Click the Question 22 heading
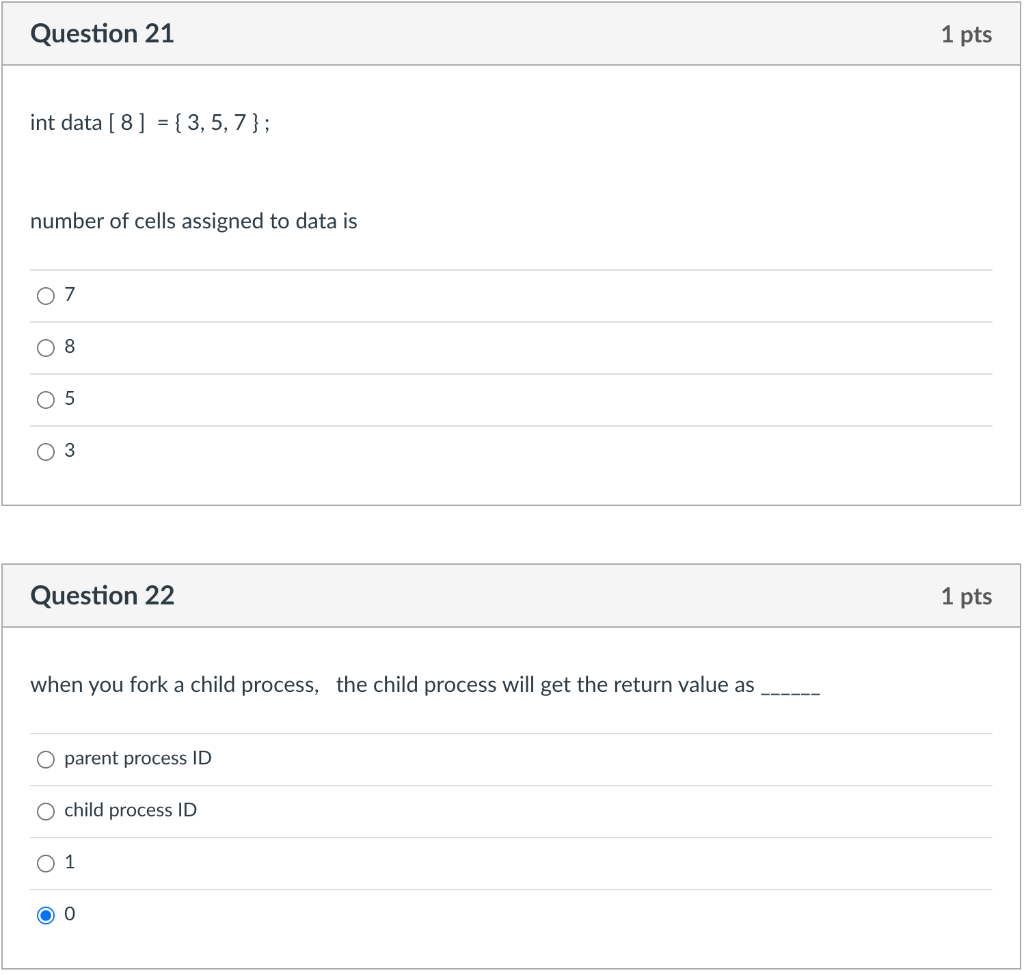Viewport: 1024px width, 975px height. tap(103, 596)
